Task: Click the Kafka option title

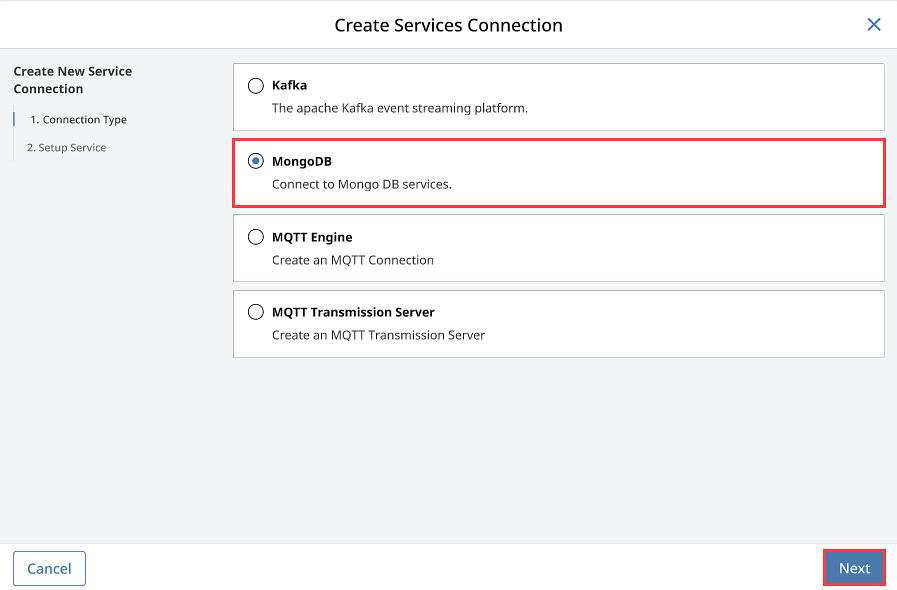Action: [289, 85]
